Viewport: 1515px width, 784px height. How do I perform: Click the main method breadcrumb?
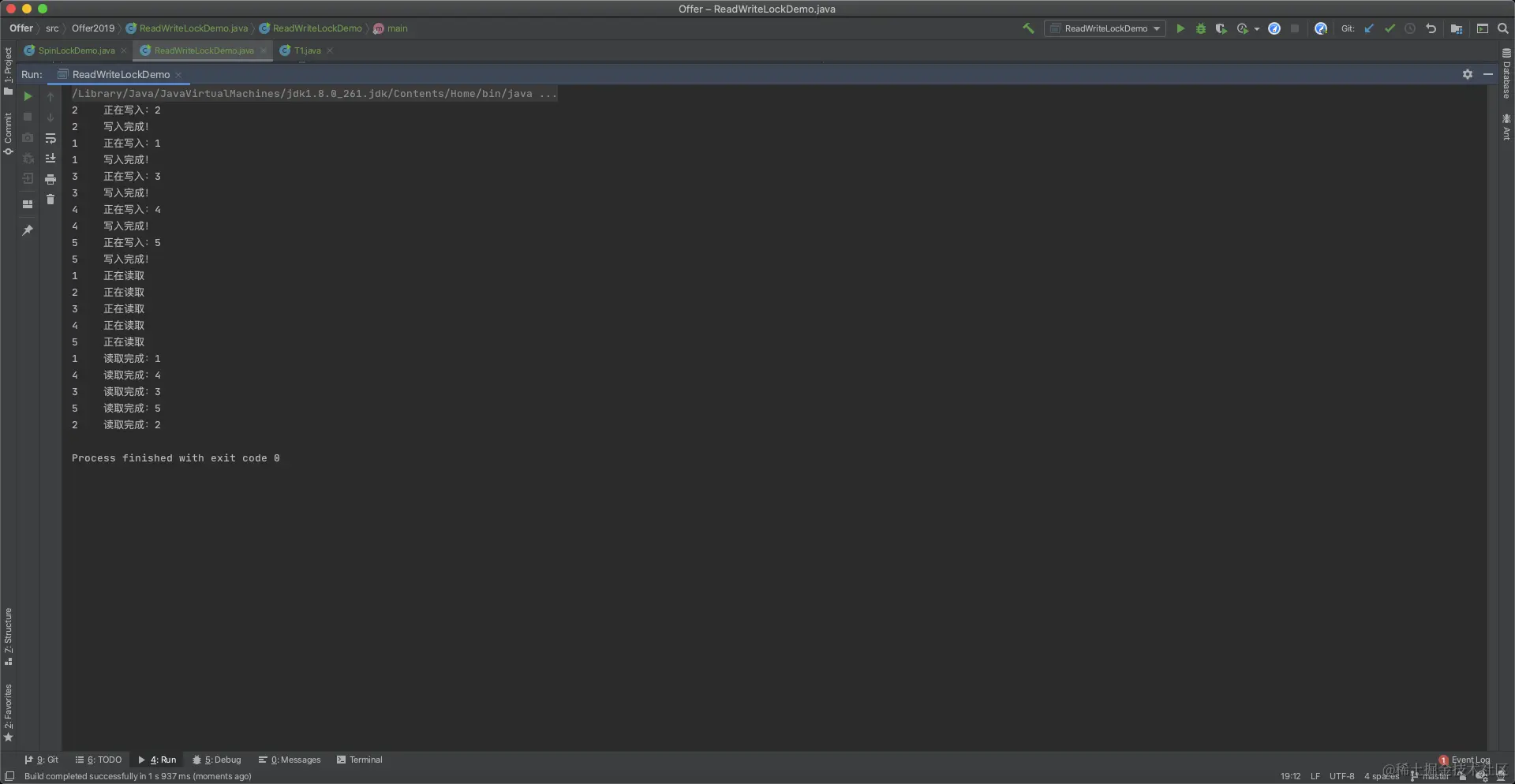coord(391,28)
